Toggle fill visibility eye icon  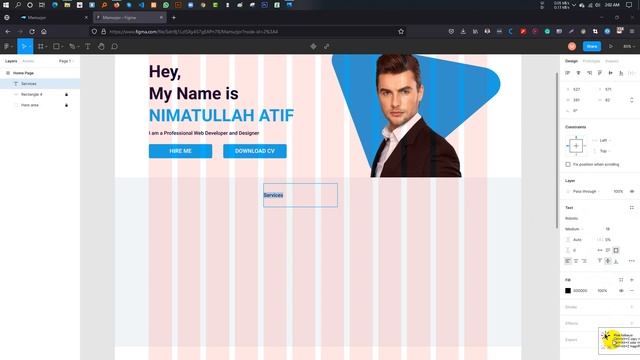[621, 291]
